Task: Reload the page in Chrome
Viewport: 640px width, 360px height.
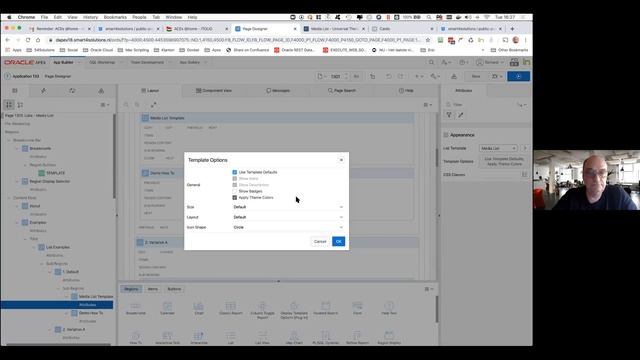Action: coord(28,40)
